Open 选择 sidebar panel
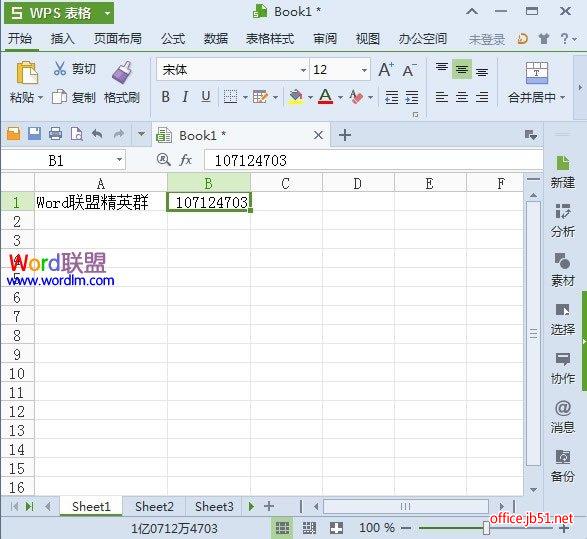Viewport: 587px width, 539px height. point(562,319)
